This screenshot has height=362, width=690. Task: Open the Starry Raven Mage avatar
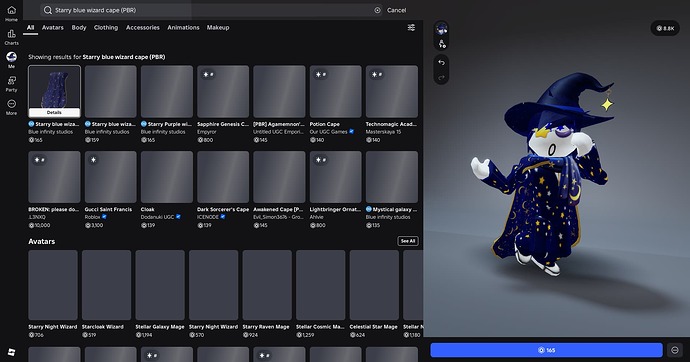coord(267,285)
